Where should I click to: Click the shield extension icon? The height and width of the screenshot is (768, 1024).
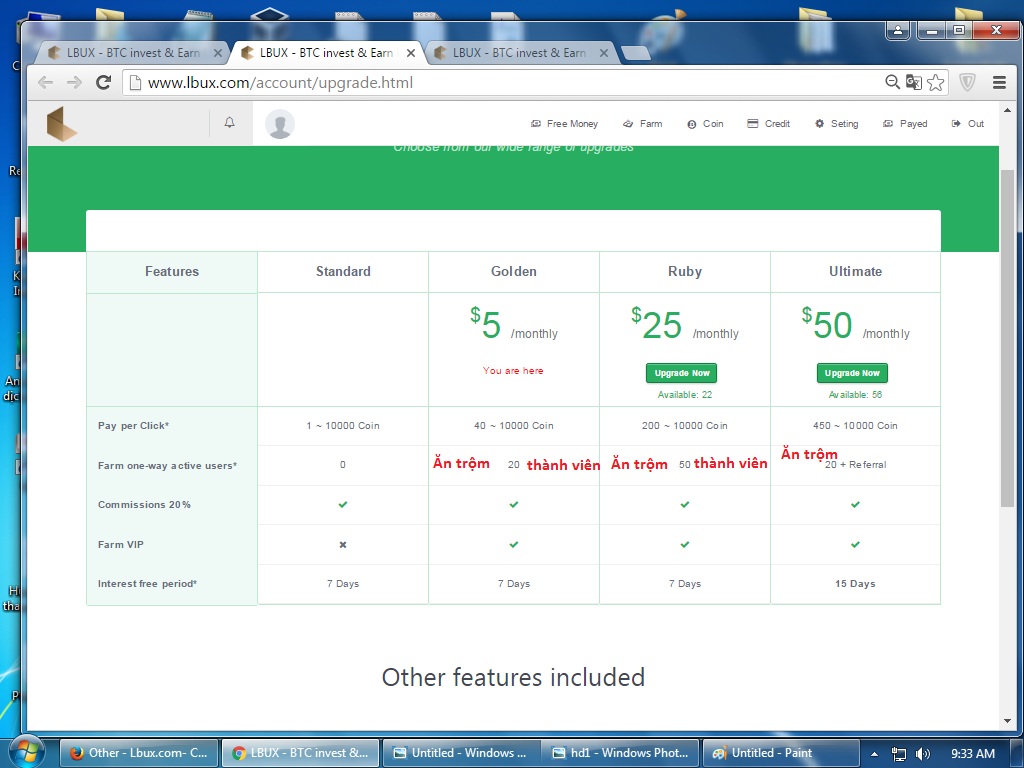point(967,82)
